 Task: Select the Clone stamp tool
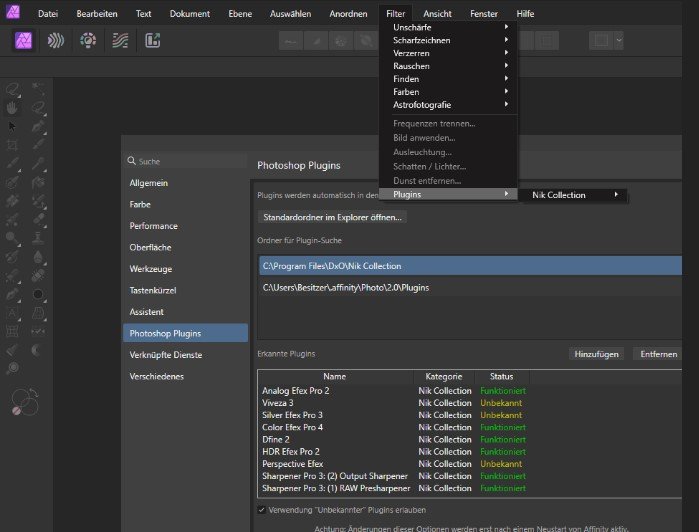pos(38,238)
